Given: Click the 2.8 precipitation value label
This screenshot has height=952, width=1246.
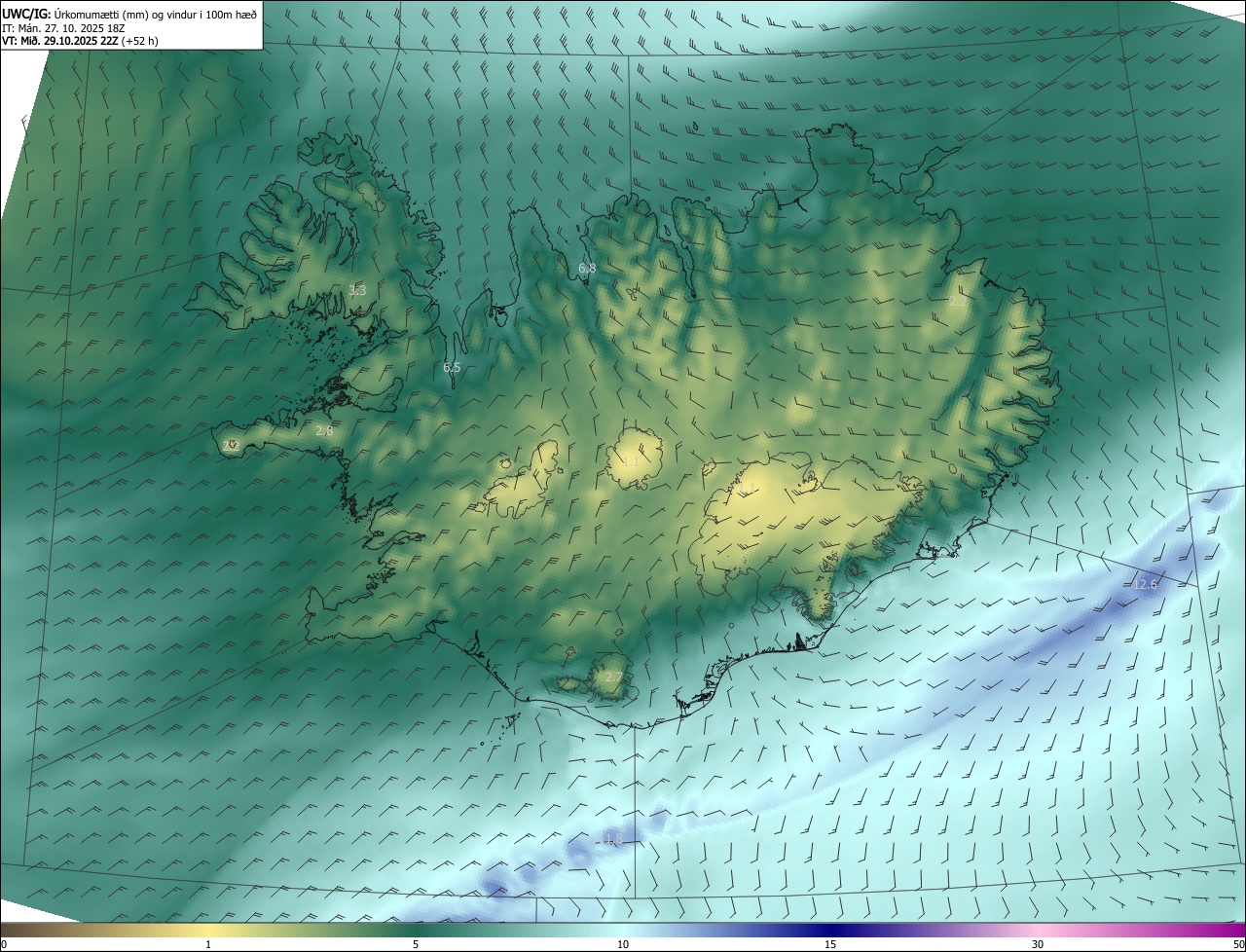Looking at the screenshot, I should 325,430.
